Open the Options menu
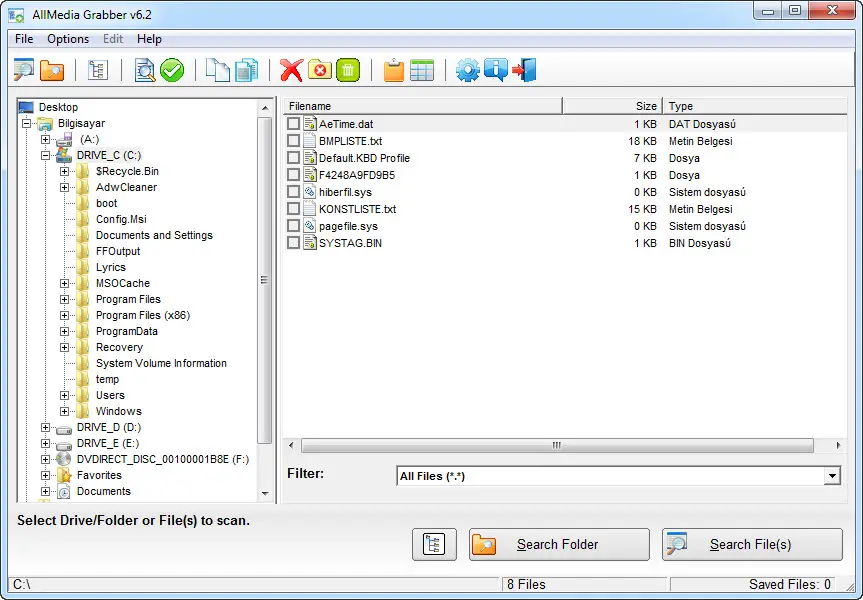863x600 pixels. [68, 39]
